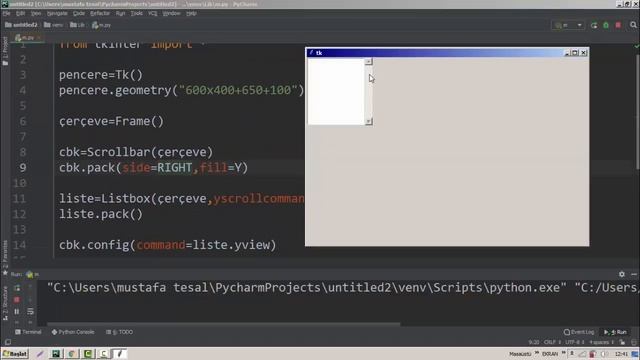This screenshot has width=640, height=360.
Task: Open the Refactor menu
Action: point(100,13)
